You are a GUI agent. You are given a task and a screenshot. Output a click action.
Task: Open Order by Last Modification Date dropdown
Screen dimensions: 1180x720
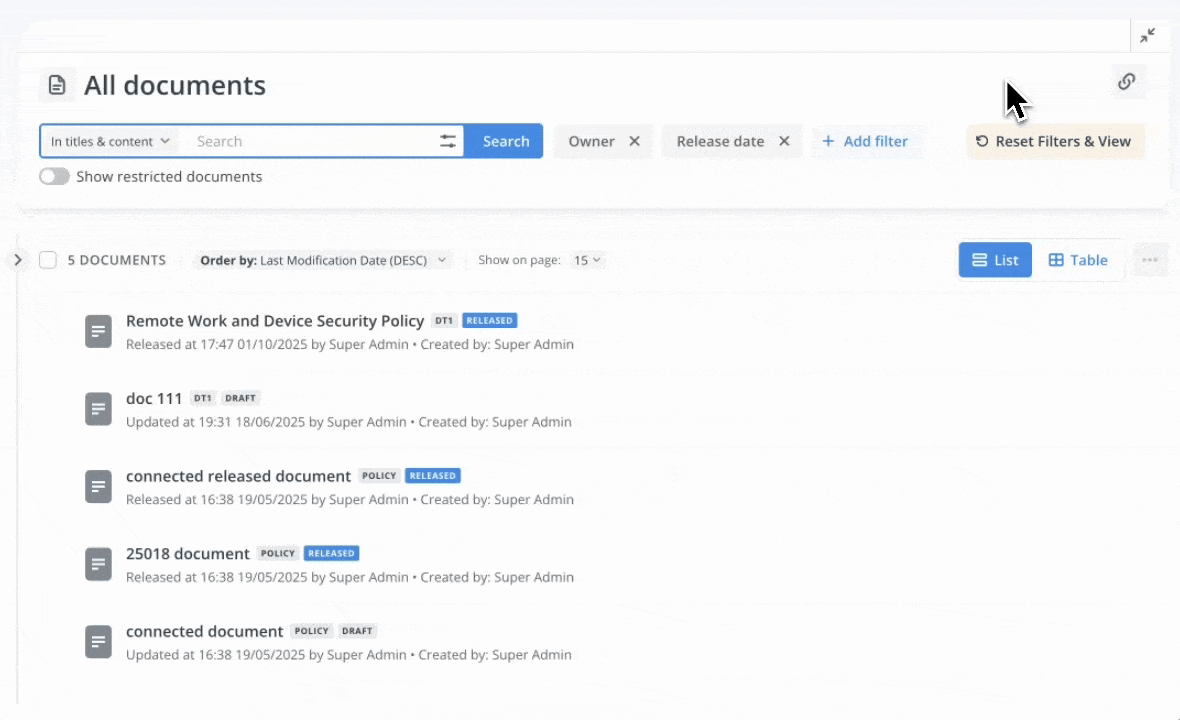point(324,260)
